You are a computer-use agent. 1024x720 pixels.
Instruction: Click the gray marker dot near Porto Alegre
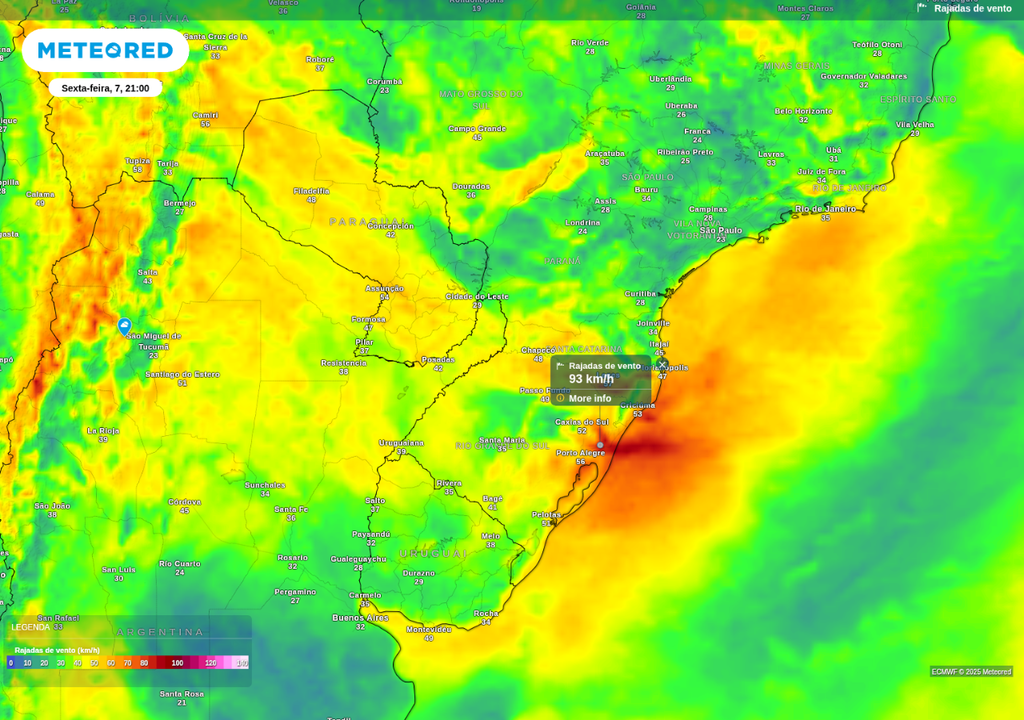600,444
